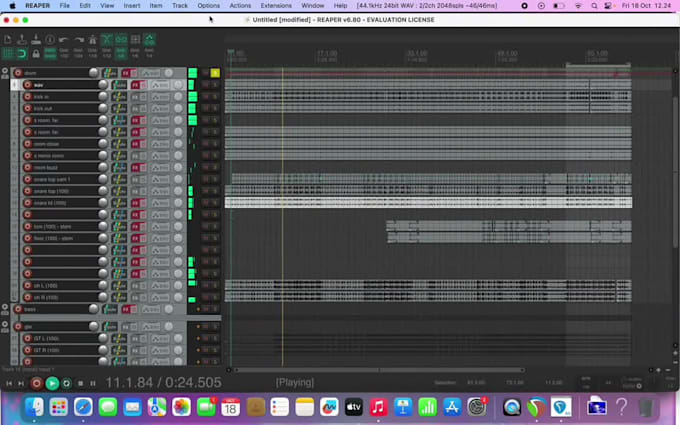
Task: Toggle the item grouping toolbar icon
Action: (121, 39)
